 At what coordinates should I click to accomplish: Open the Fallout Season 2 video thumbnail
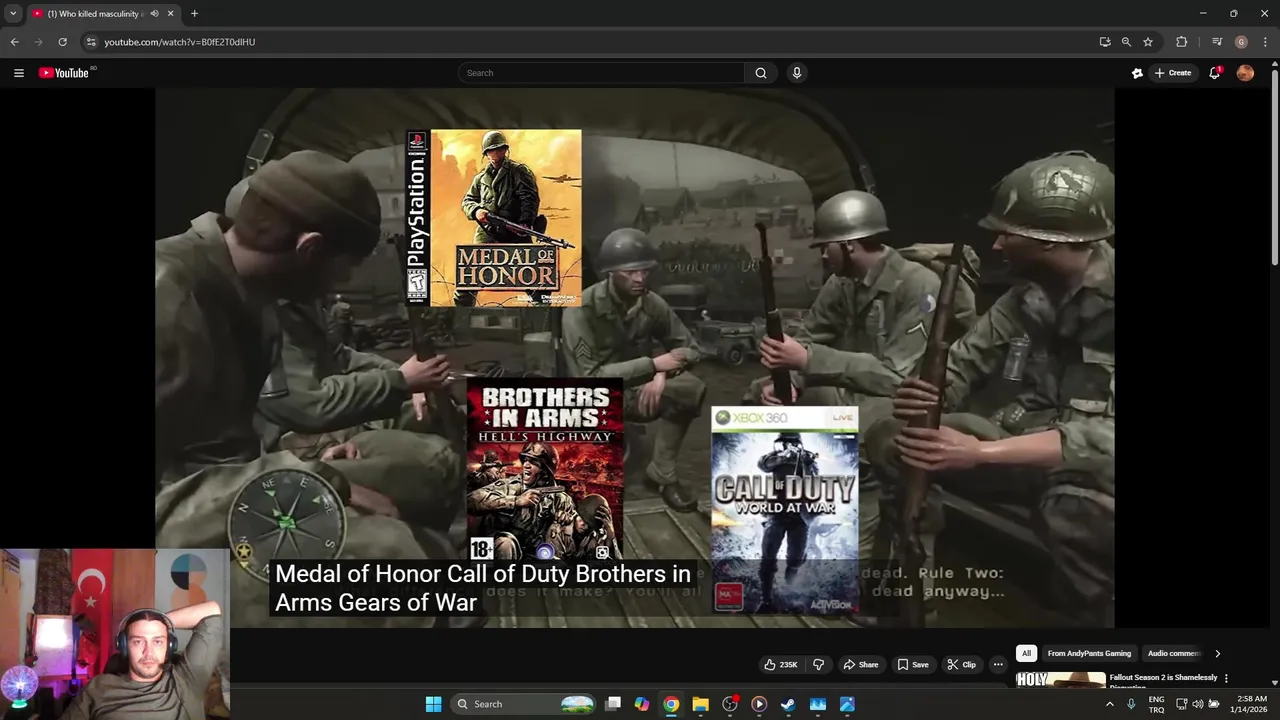coord(1060,680)
